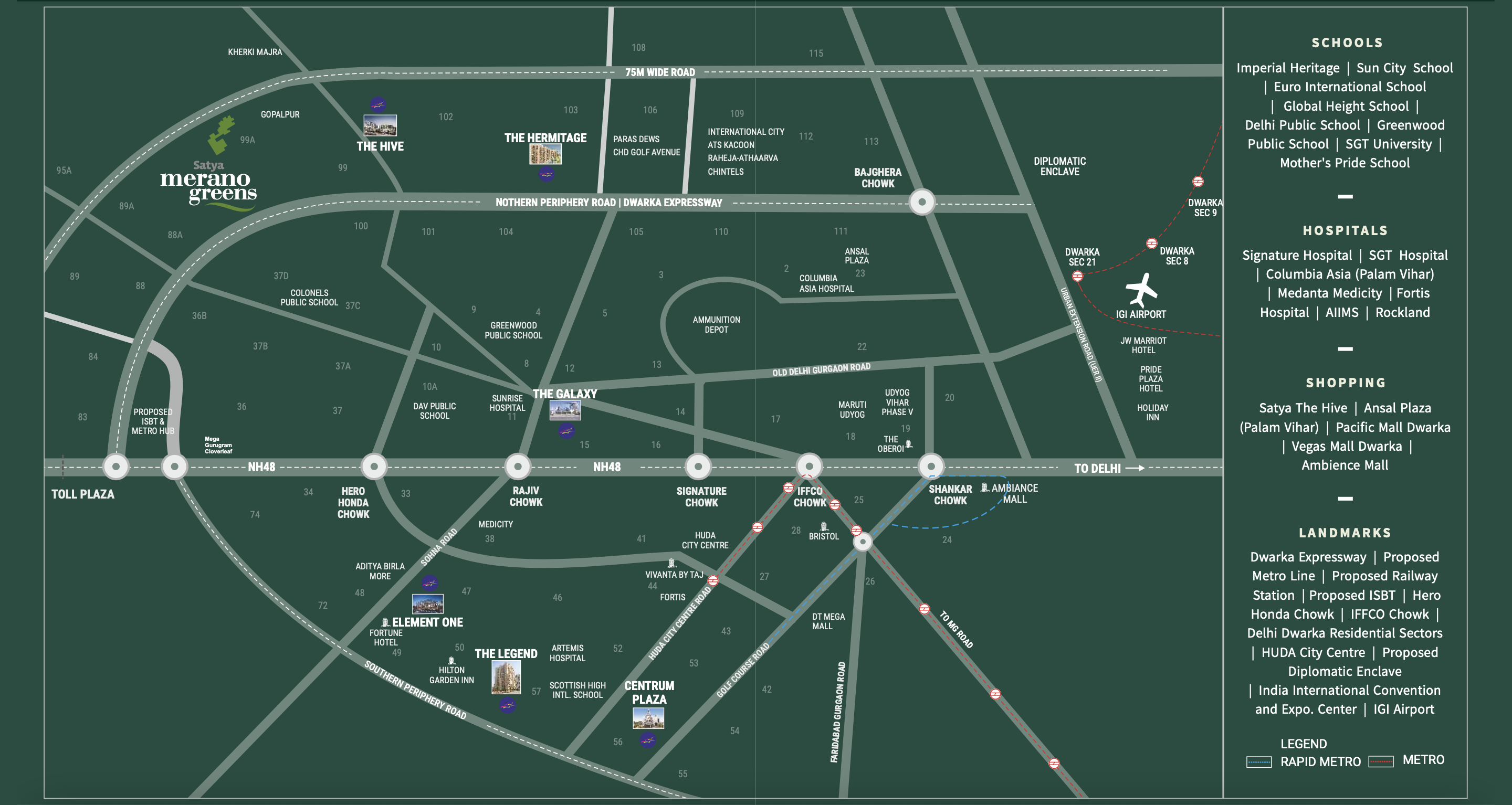Click the purple logo badge below The Hermitage
The width and height of the screenshot is (1512, 805).
(x=547, y=174)
